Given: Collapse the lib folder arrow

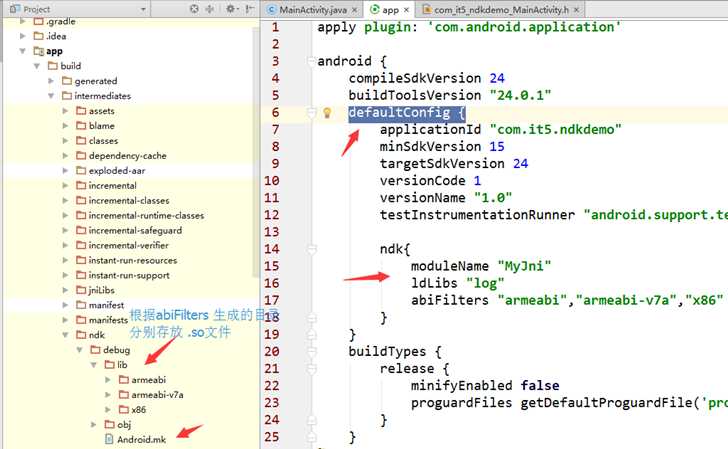Looking at the screenshot, I should pos(93,364).
